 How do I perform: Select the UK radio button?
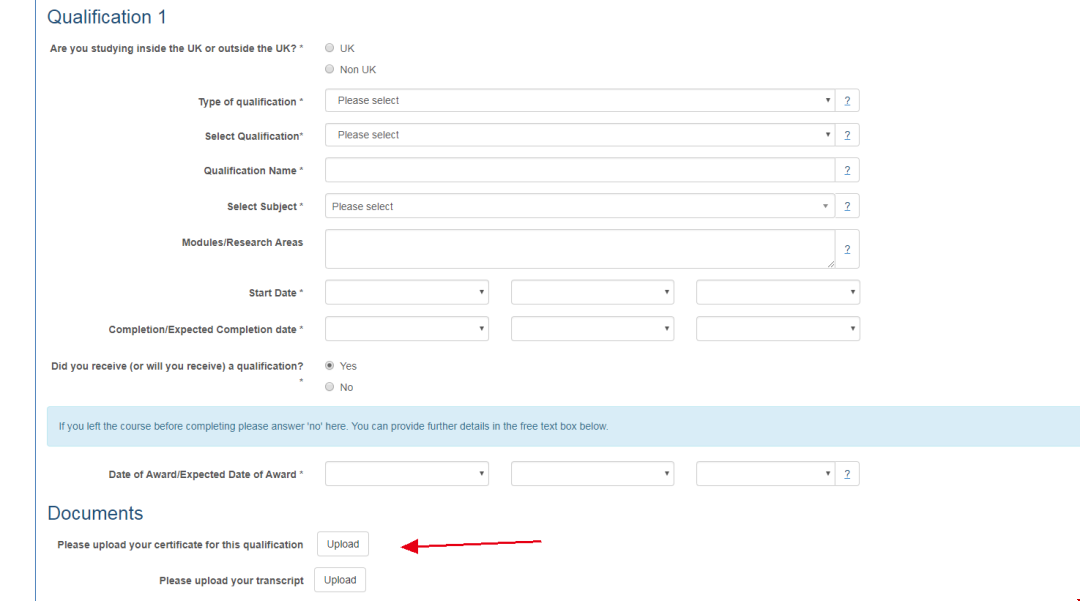[330, 48]
